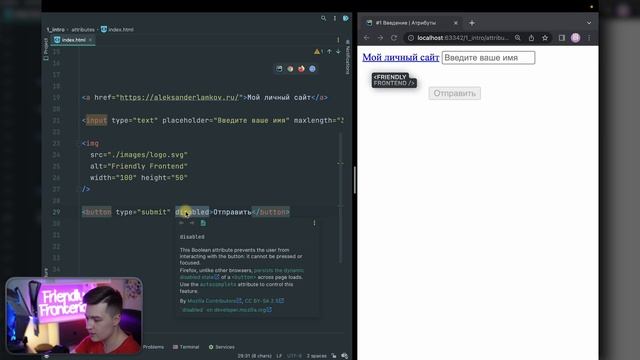Click zoom magnifier icon in address bar
Image resolution: width=640 pixels, height=360 pixels.
[x=518, y=38]
